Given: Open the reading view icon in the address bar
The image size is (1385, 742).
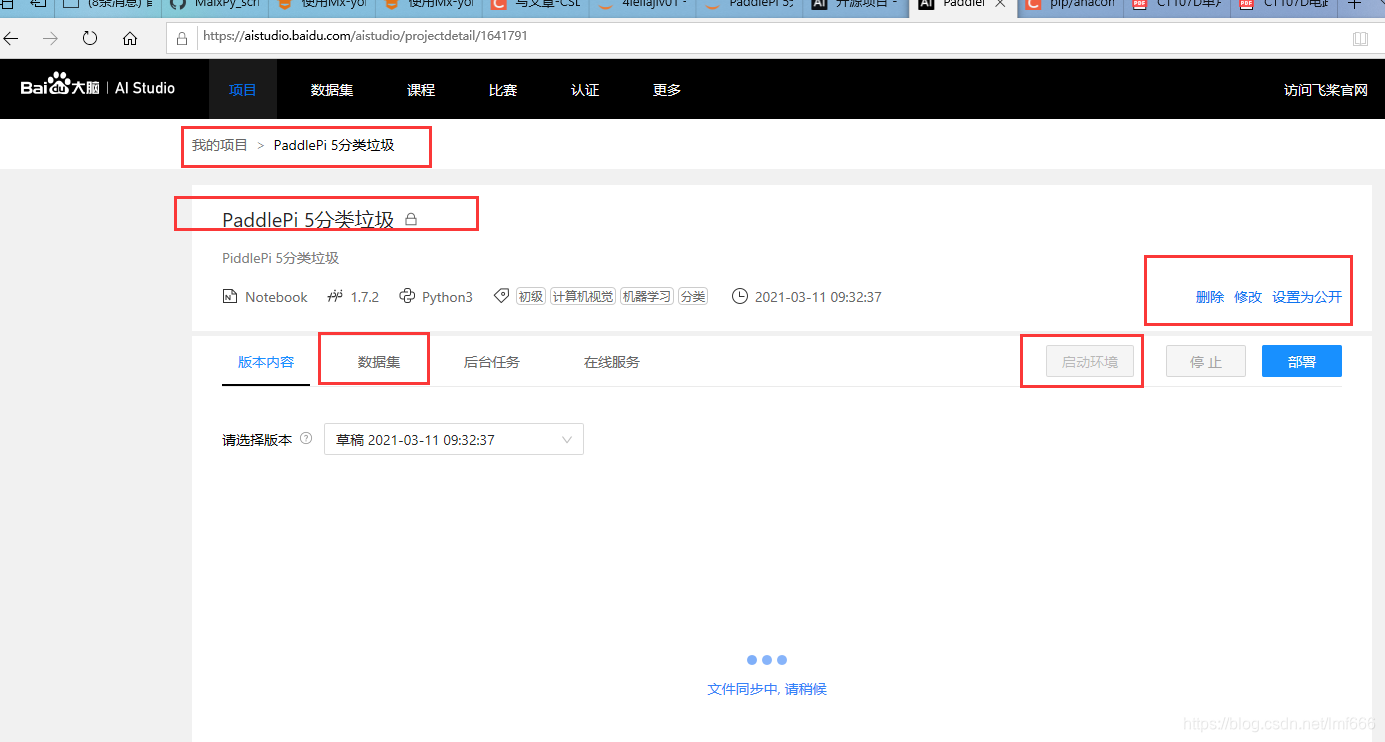Looking at the screenshot, I should 1360,38.
